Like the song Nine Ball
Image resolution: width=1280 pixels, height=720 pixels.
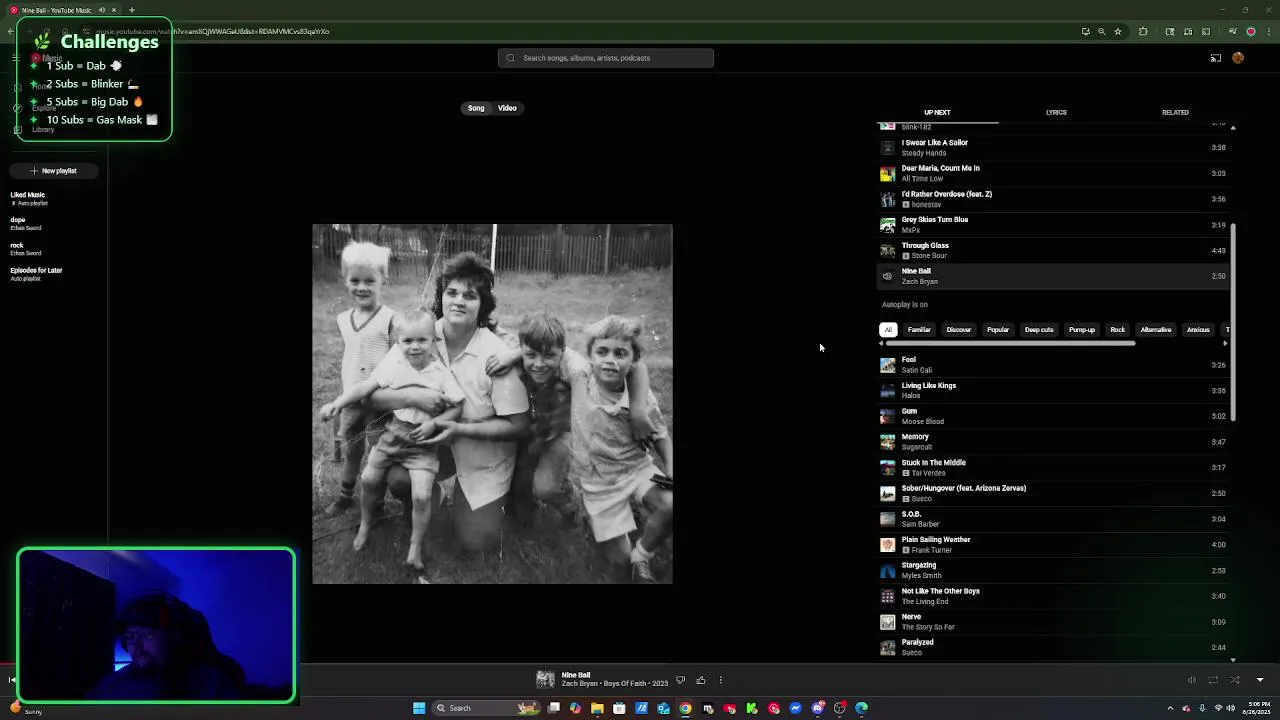pos(701,680)
